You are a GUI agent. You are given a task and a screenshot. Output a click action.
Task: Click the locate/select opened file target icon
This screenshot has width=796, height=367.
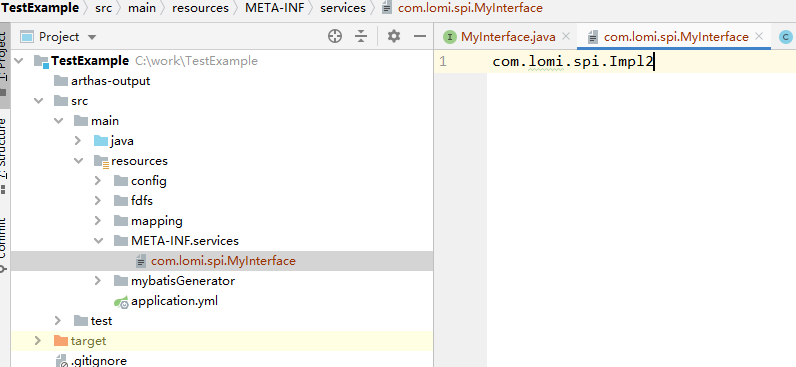coord(335,36)
